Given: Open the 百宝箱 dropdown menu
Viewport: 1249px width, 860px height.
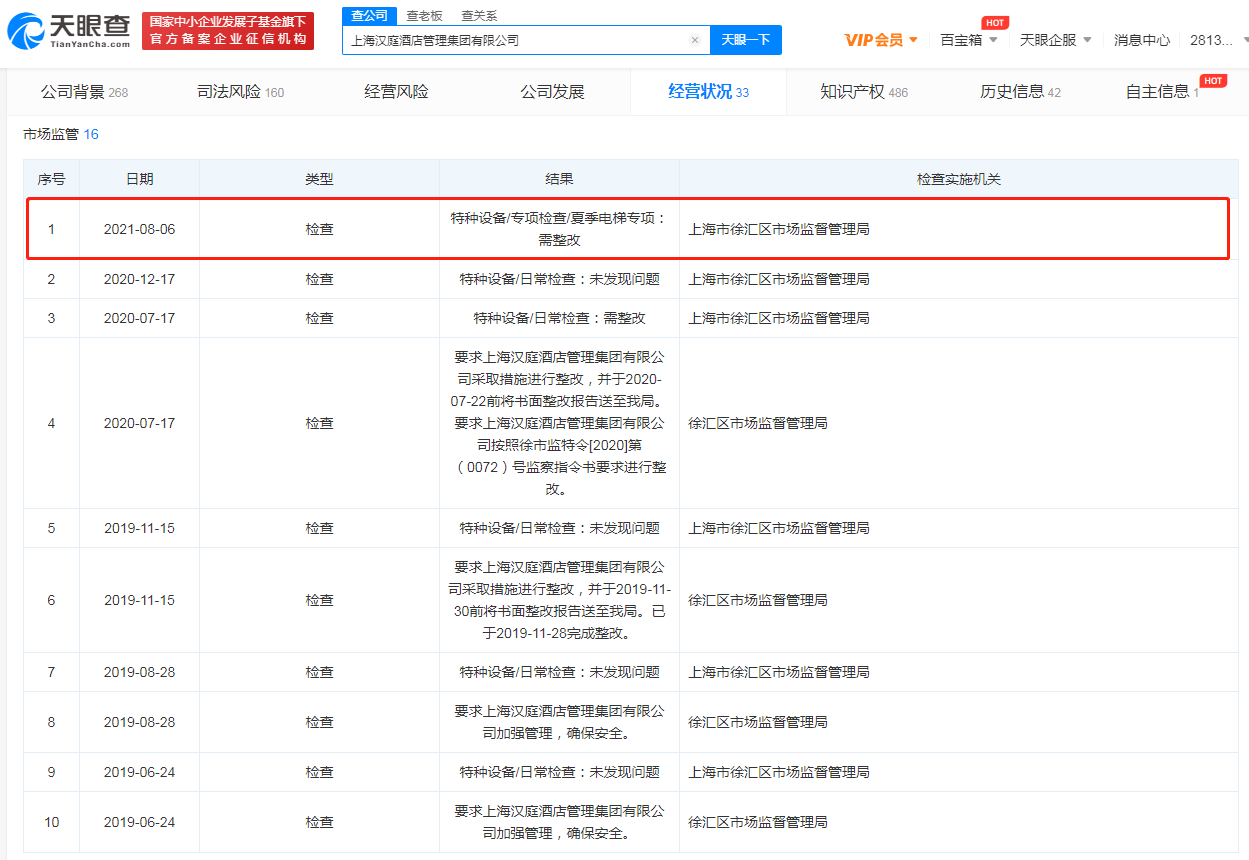Looking at the screenshot, I should (x=969, y=40).
